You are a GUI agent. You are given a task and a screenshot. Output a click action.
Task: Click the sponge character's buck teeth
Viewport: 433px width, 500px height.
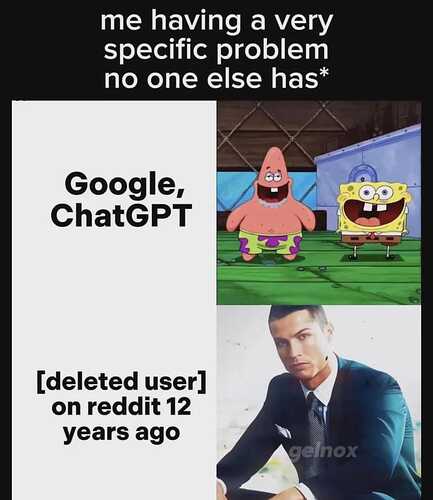(x=373, y=207)
